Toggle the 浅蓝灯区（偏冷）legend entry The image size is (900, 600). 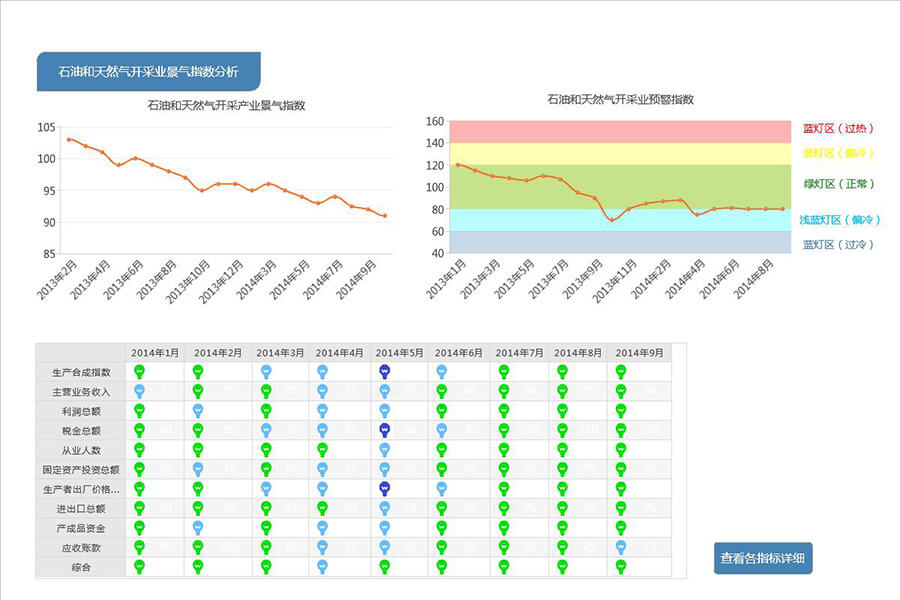[840, 220]
